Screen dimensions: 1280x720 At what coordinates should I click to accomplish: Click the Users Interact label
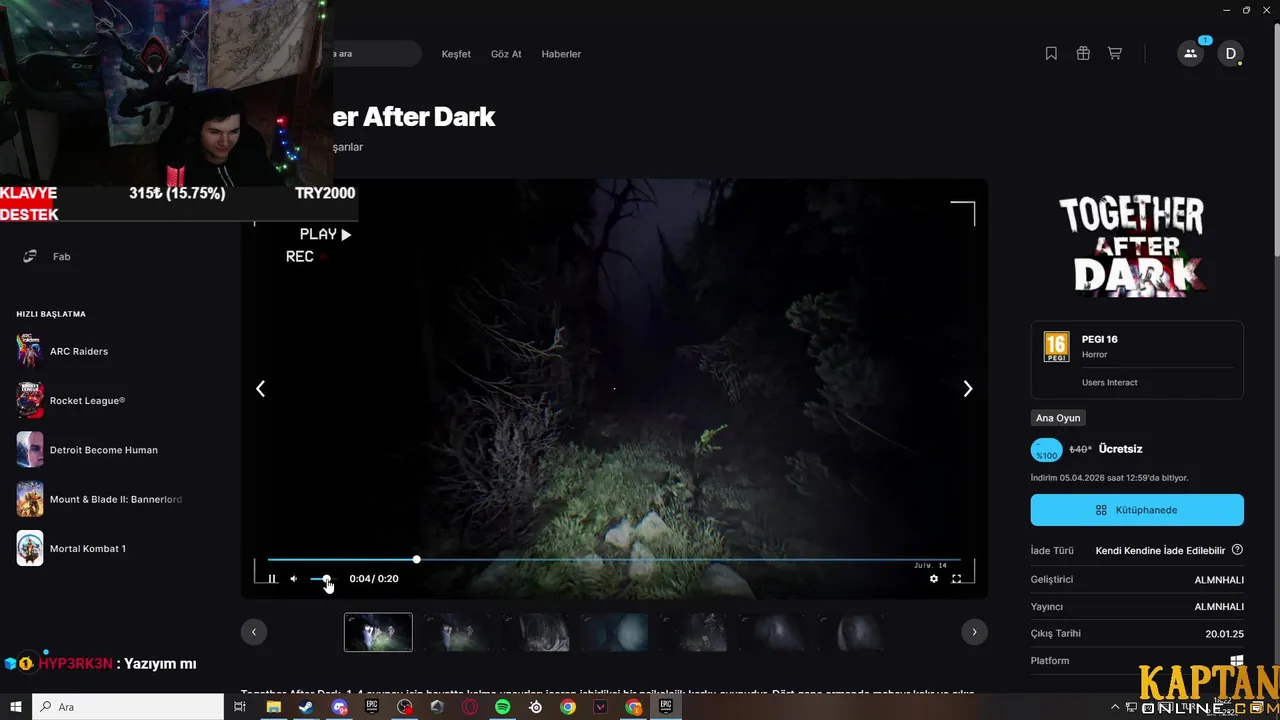[x=1109, y=383]
